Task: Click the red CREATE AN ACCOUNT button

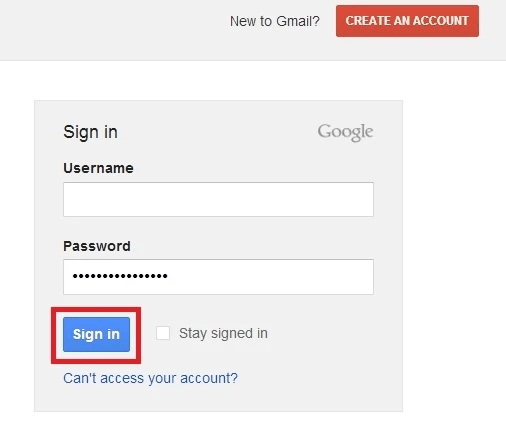Action: coord(407,21)
